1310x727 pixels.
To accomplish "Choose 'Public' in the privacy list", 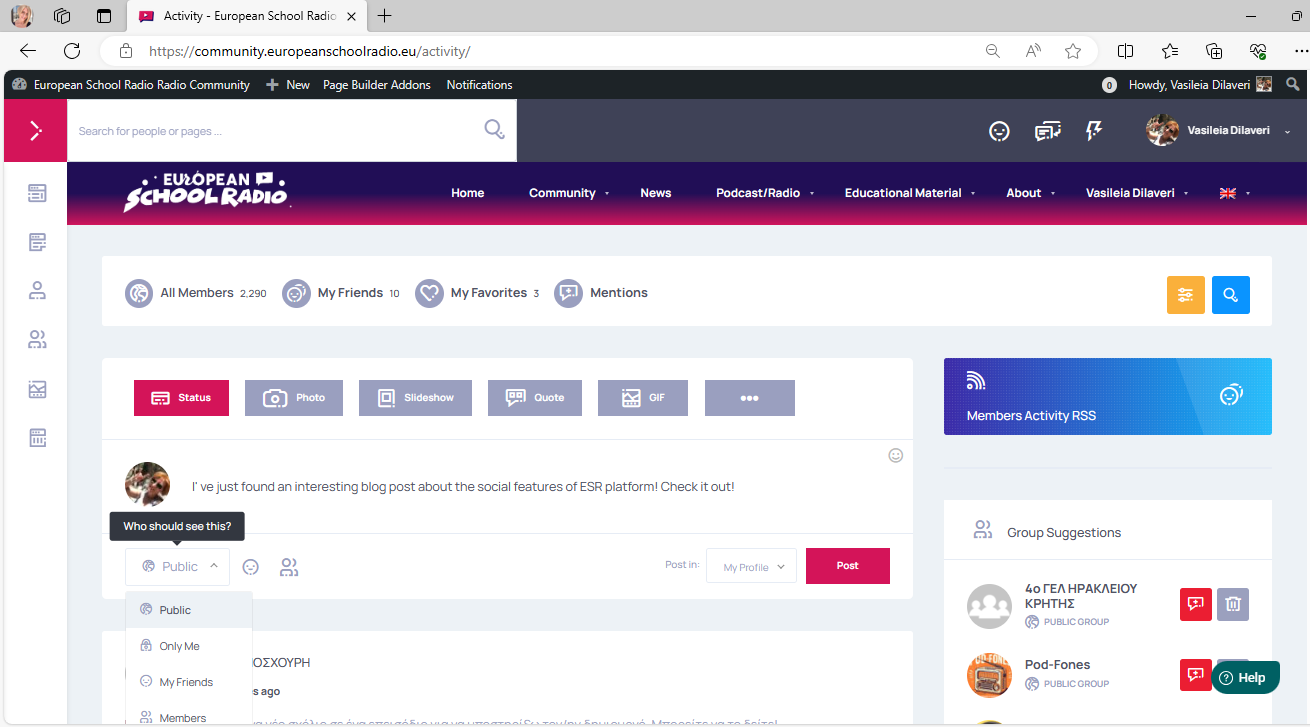I will point(175,610).
